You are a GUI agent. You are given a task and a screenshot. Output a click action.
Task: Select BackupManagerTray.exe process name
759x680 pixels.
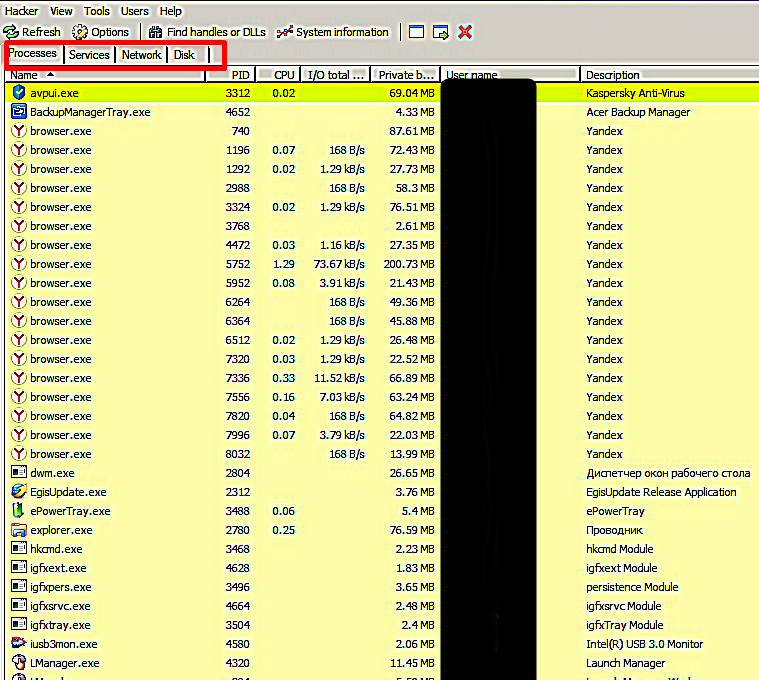90,112
